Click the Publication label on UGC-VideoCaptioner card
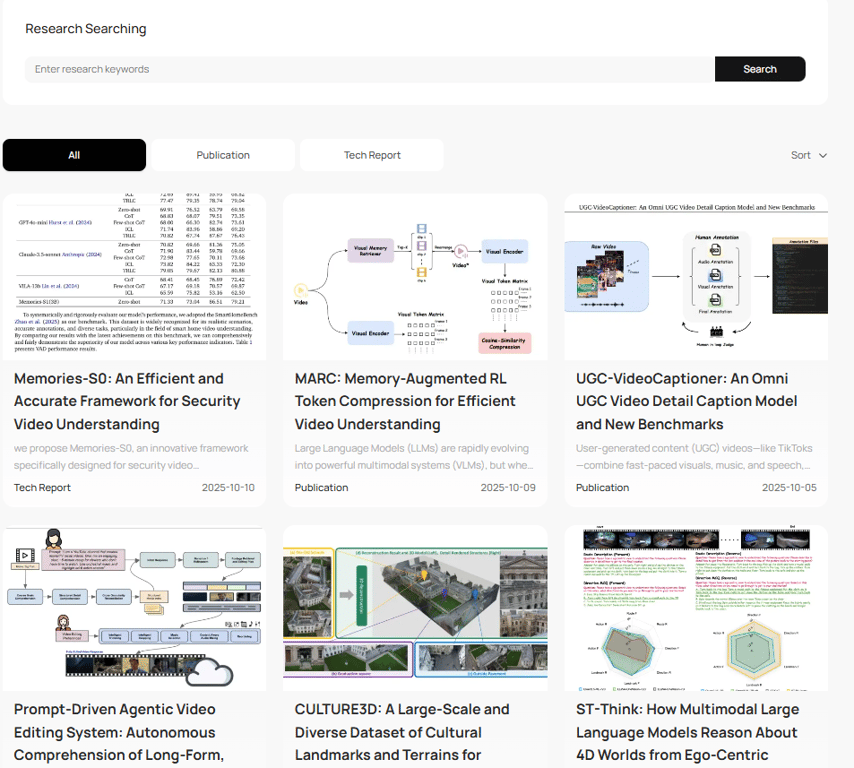854x768 pixels. 602,487
